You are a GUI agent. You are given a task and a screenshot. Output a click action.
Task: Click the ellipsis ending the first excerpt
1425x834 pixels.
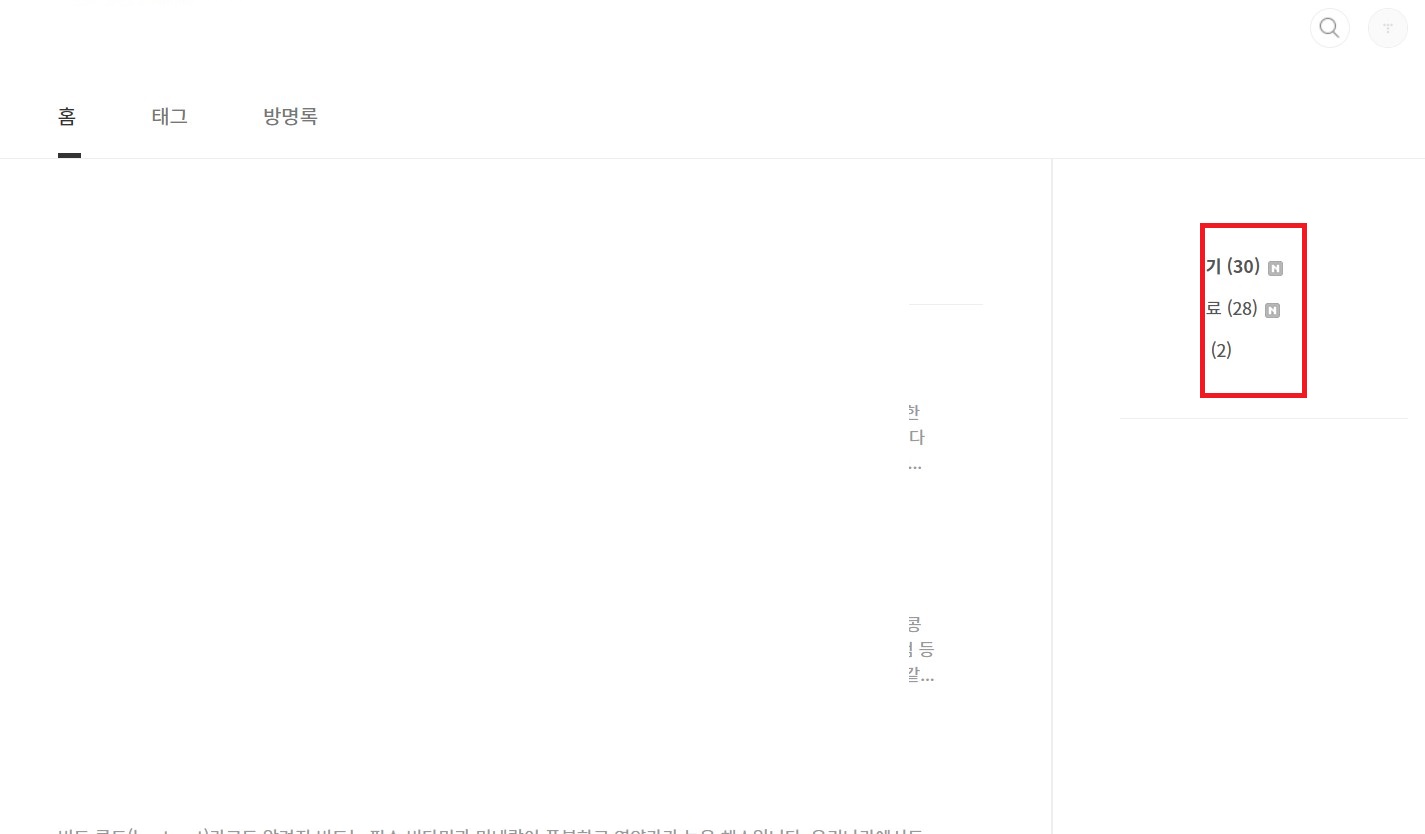click(x=914, y=466)
